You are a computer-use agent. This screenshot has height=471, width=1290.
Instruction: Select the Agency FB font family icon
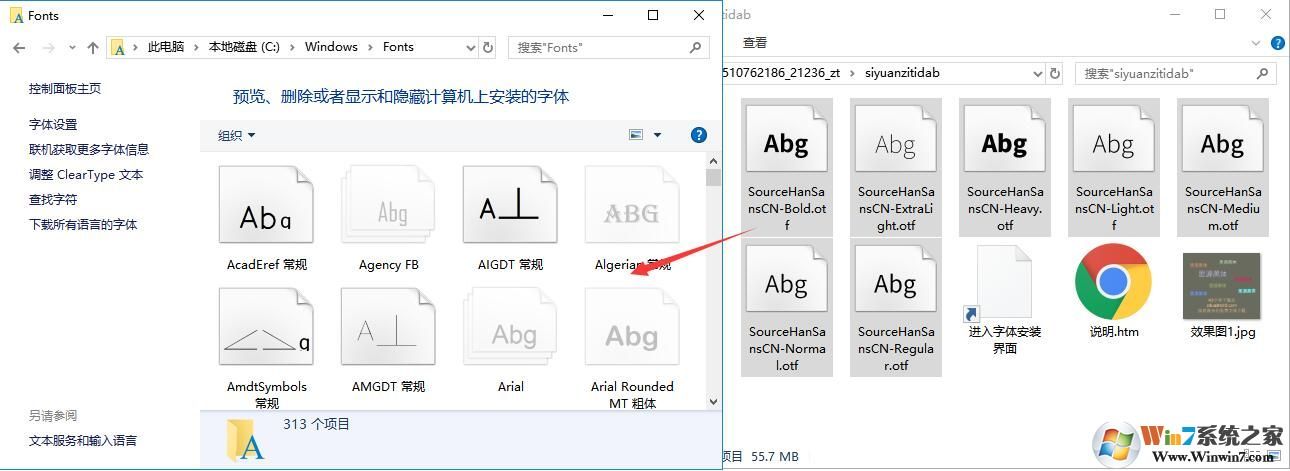click(x=388, y=205)
